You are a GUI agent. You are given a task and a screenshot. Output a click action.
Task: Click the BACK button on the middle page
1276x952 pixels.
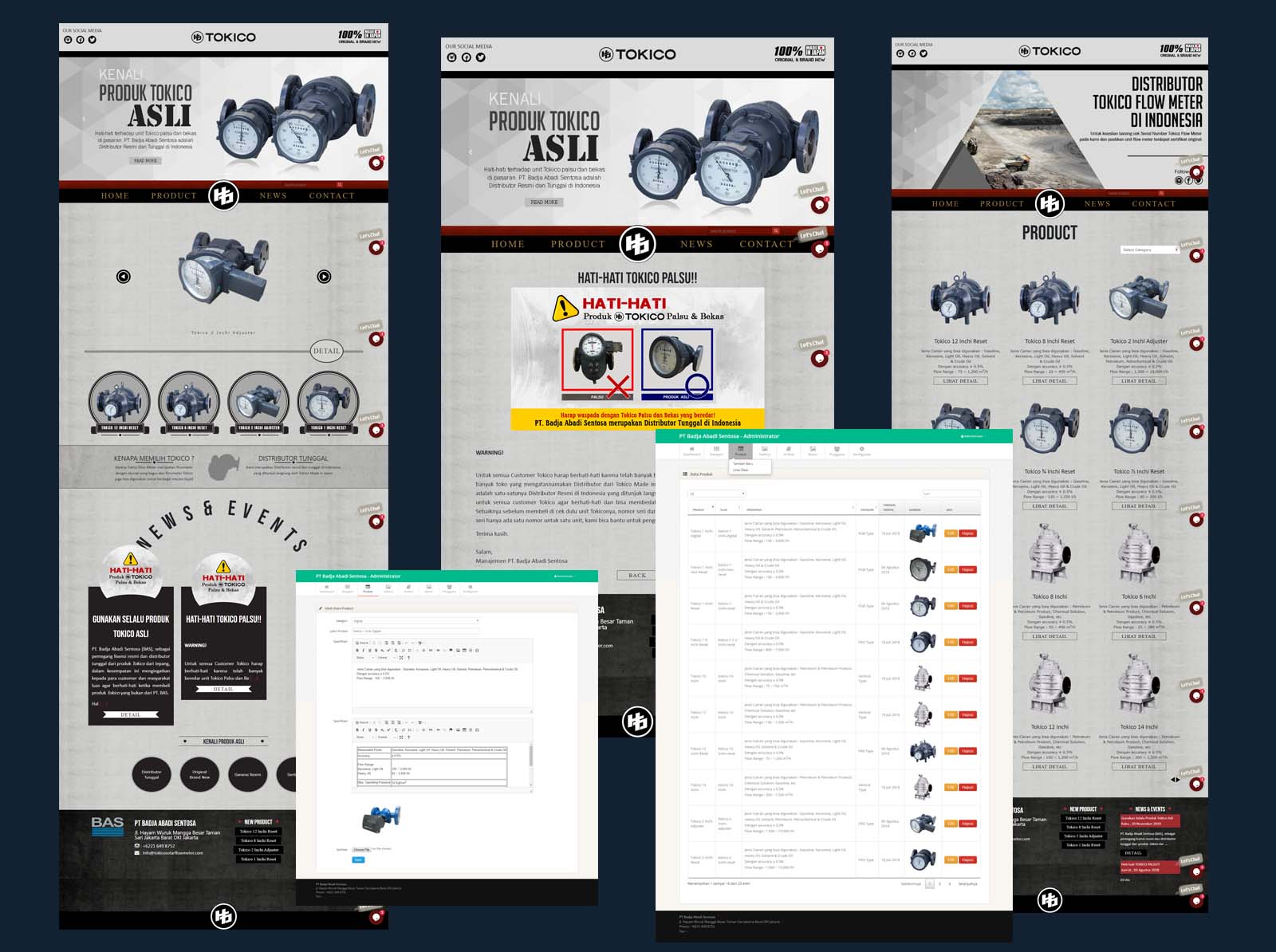point(637,575)
